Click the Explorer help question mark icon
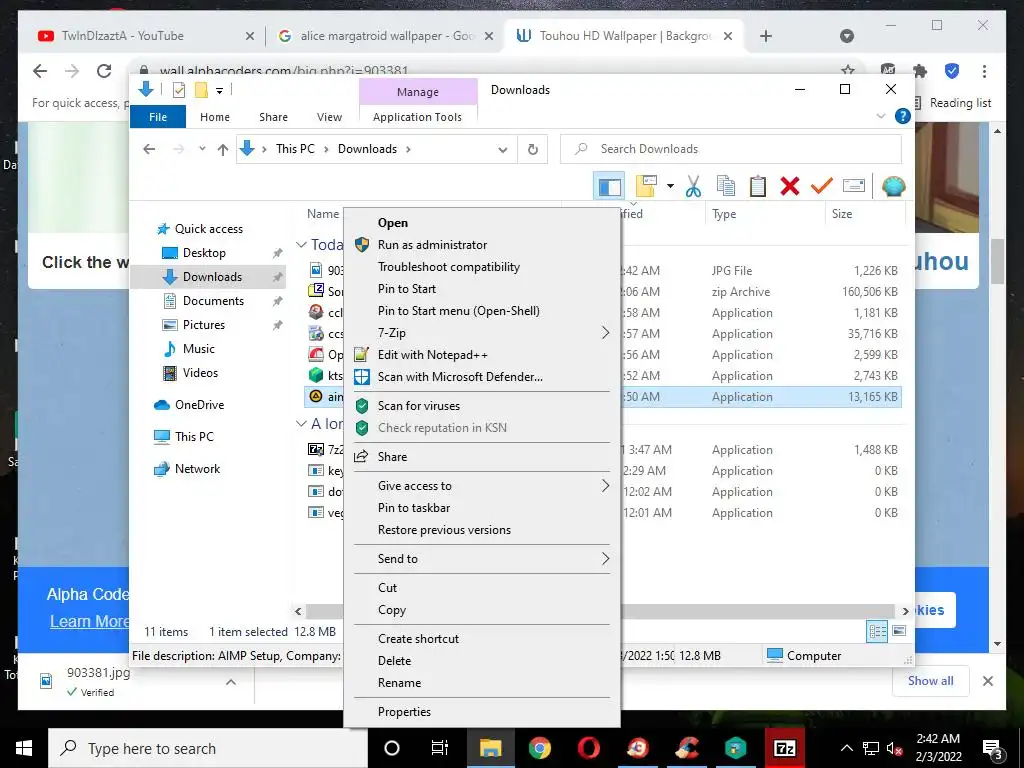This screenshot has height=768, width=1024. (903, 116)
